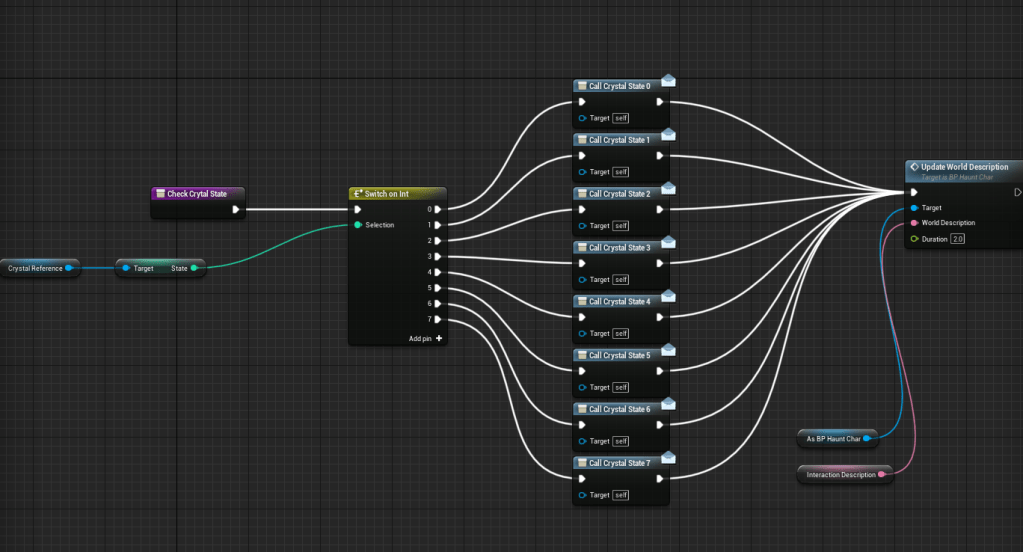Image resolution: width=1023 pixels, height=552 pixels.
Task: Click the Interaction Description output pin
Action: [881, 474]
